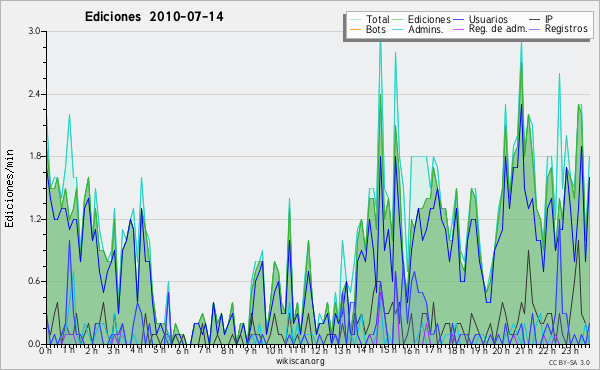This screenshot has width=600, height=370.
Task: Click the 2.4 y-axis value
Action: tap(34, 94)
